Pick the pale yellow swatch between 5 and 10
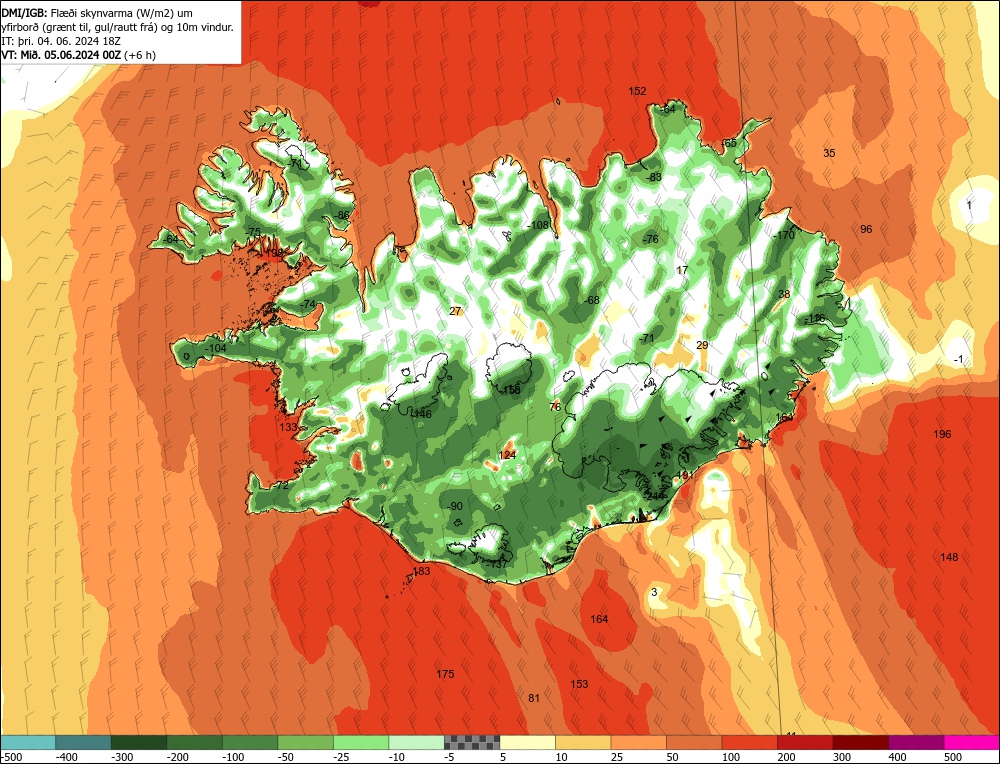 coord(527,742)
